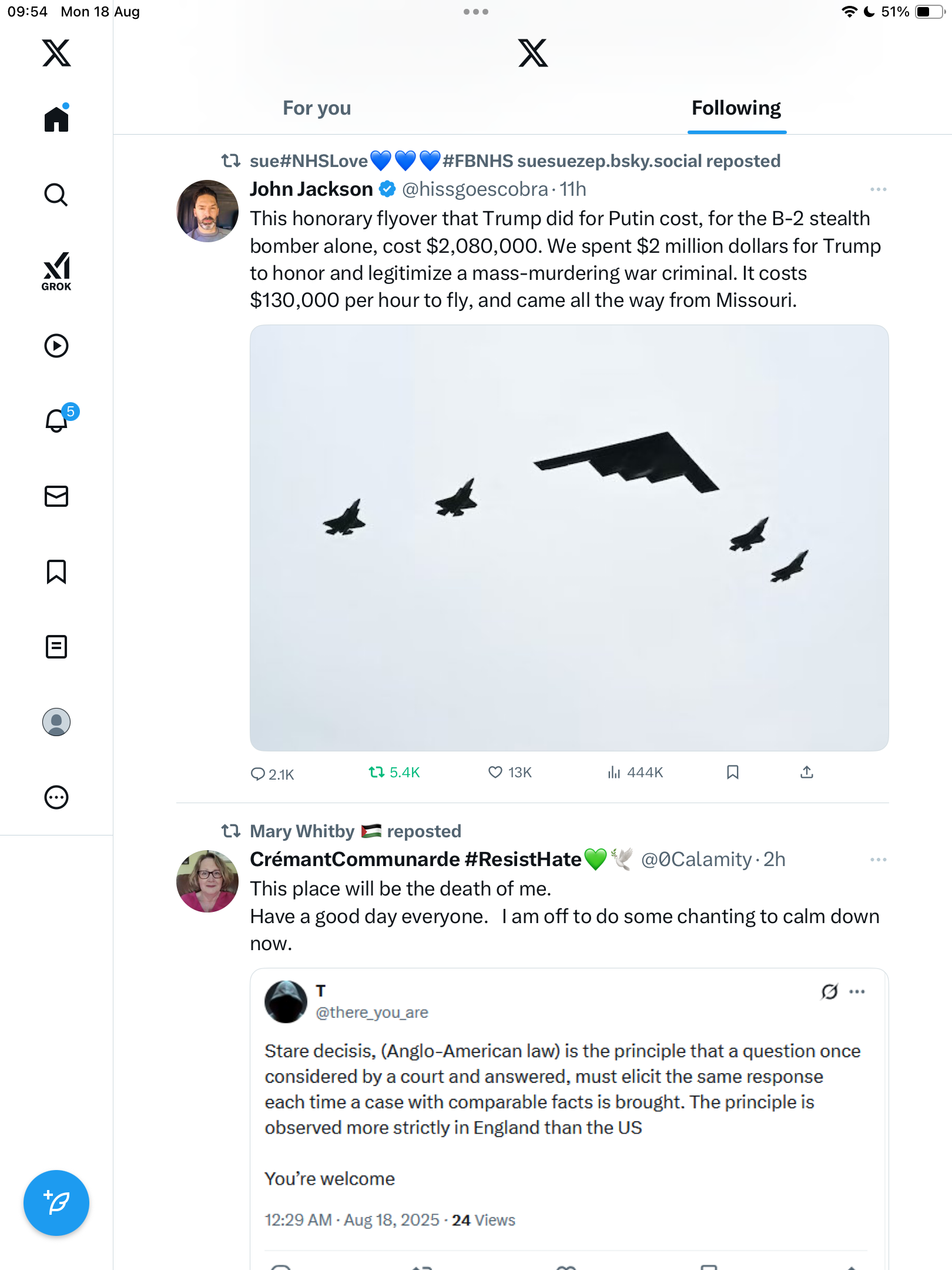952x1270 pixels.
Task: Open Lists icon in sidebar
Action: [x=56, y=647]
